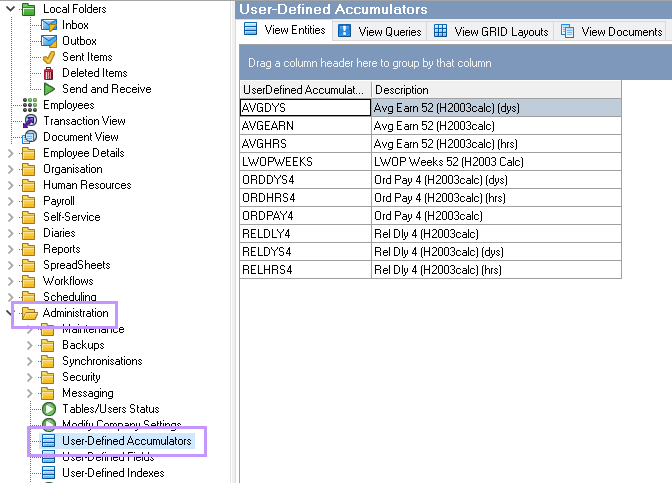The height and width of the screenshot is (483, 672).
Task: Select User-Defined Fields in the tree
Action: point(108,457)
